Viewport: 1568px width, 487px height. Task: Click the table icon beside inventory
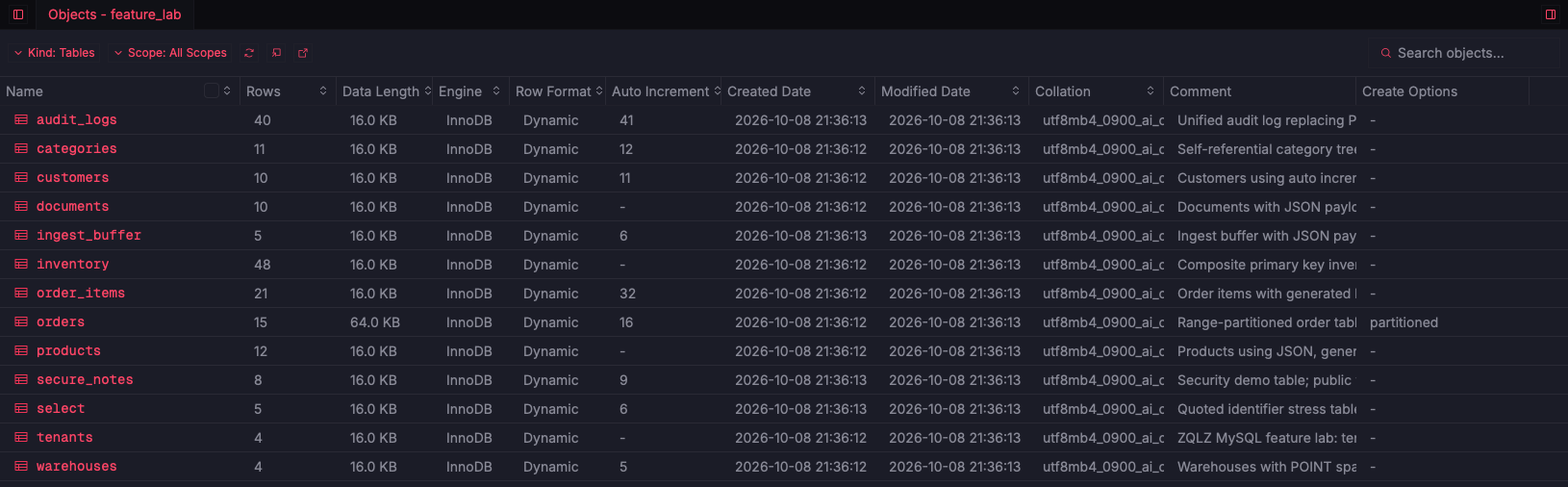click(21, 265)
